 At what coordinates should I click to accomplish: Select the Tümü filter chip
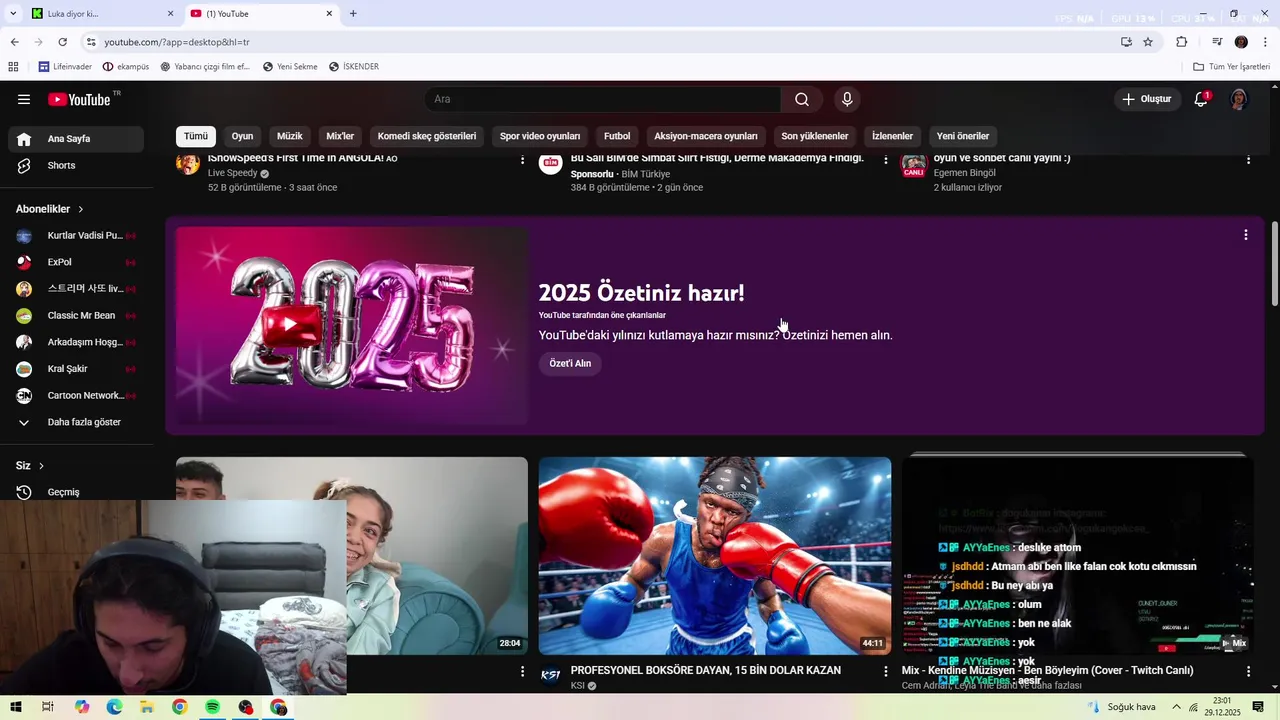point(196,136)
